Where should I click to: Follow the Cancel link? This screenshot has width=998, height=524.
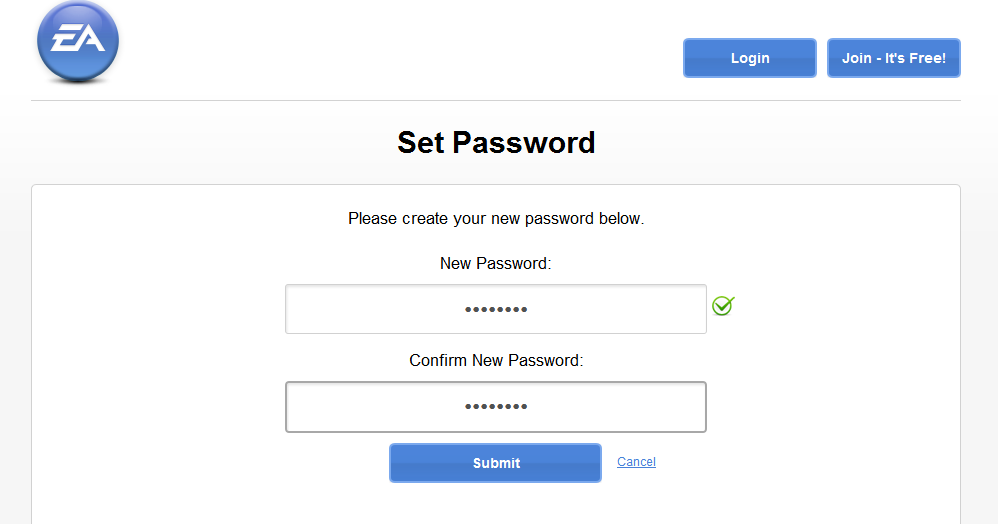tap(636, 462)
